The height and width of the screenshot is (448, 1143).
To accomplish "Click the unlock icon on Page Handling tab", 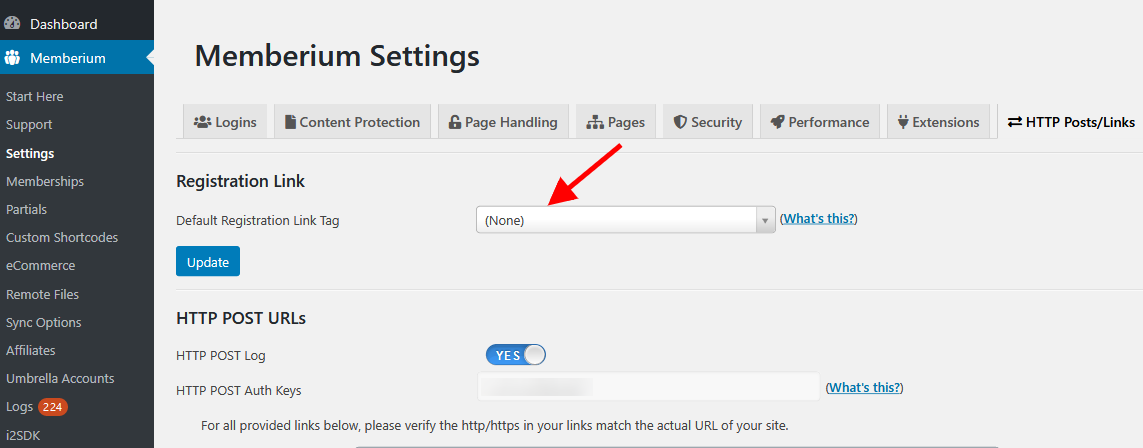I will [x=455, y=122].
